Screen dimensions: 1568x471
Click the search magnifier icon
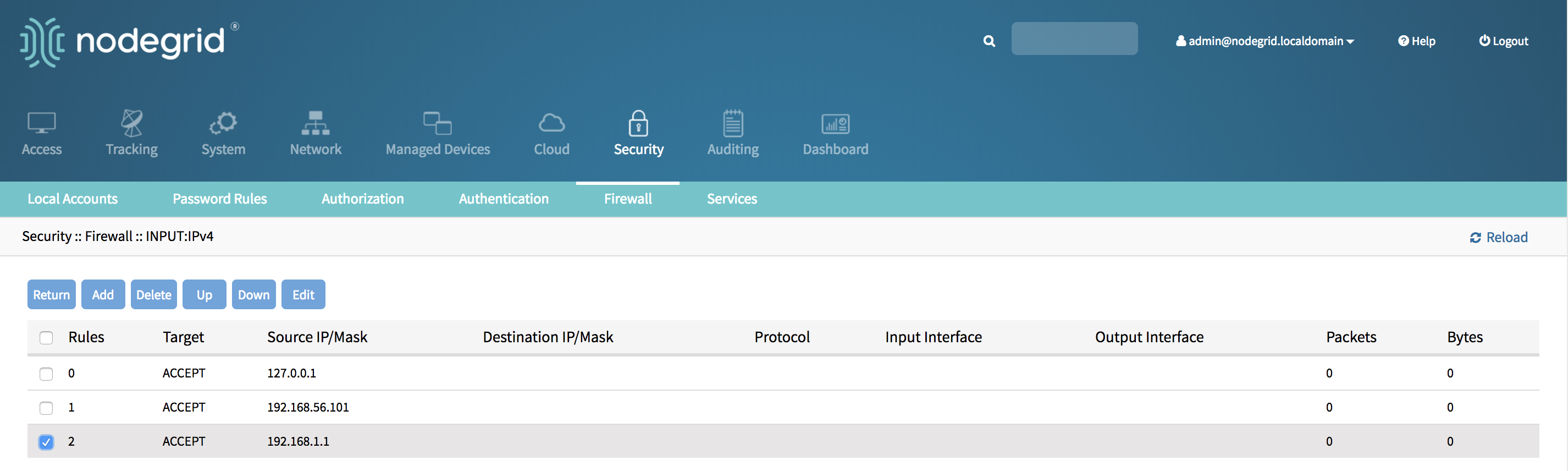989,41
